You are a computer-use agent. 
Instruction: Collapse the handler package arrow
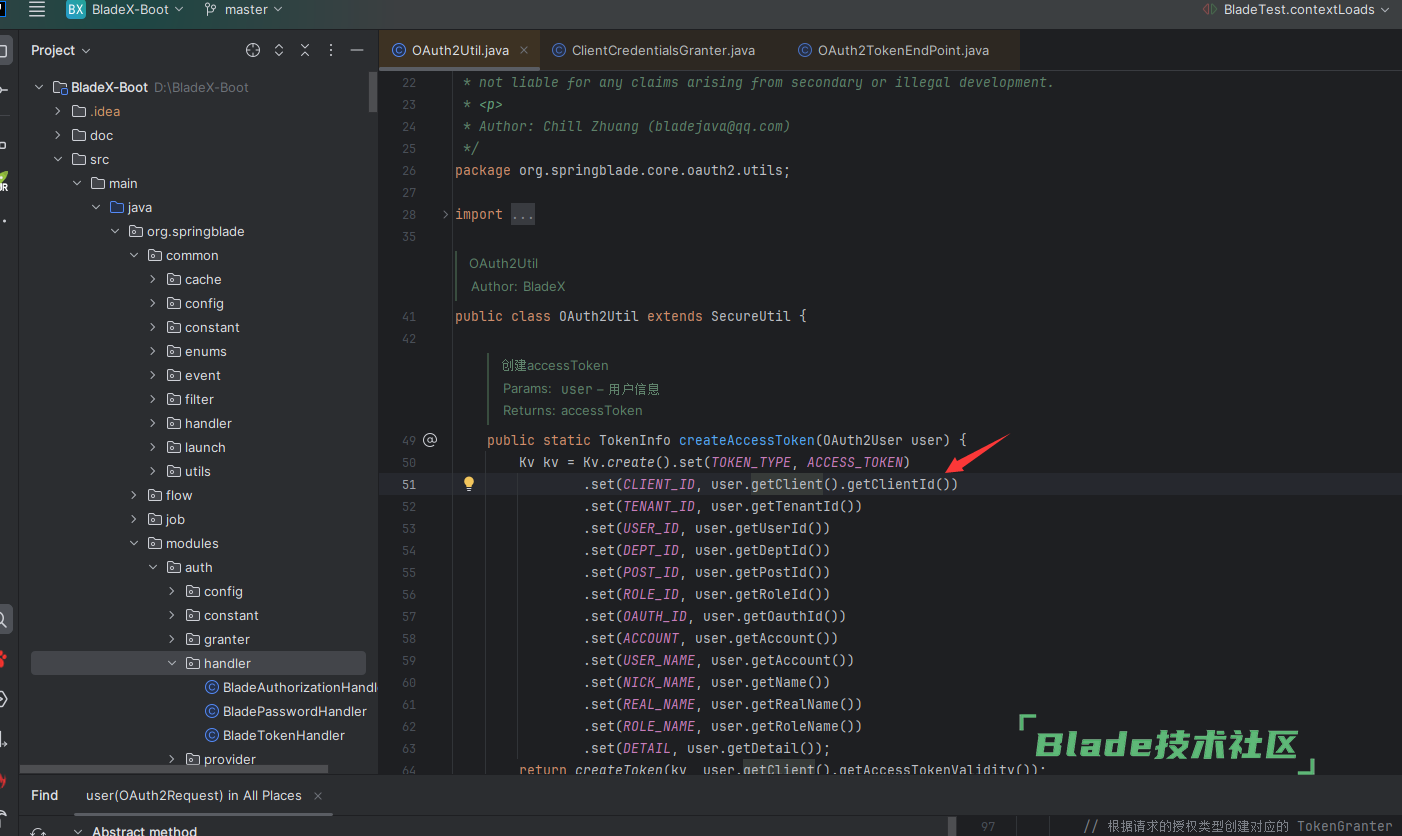(172, 663)
